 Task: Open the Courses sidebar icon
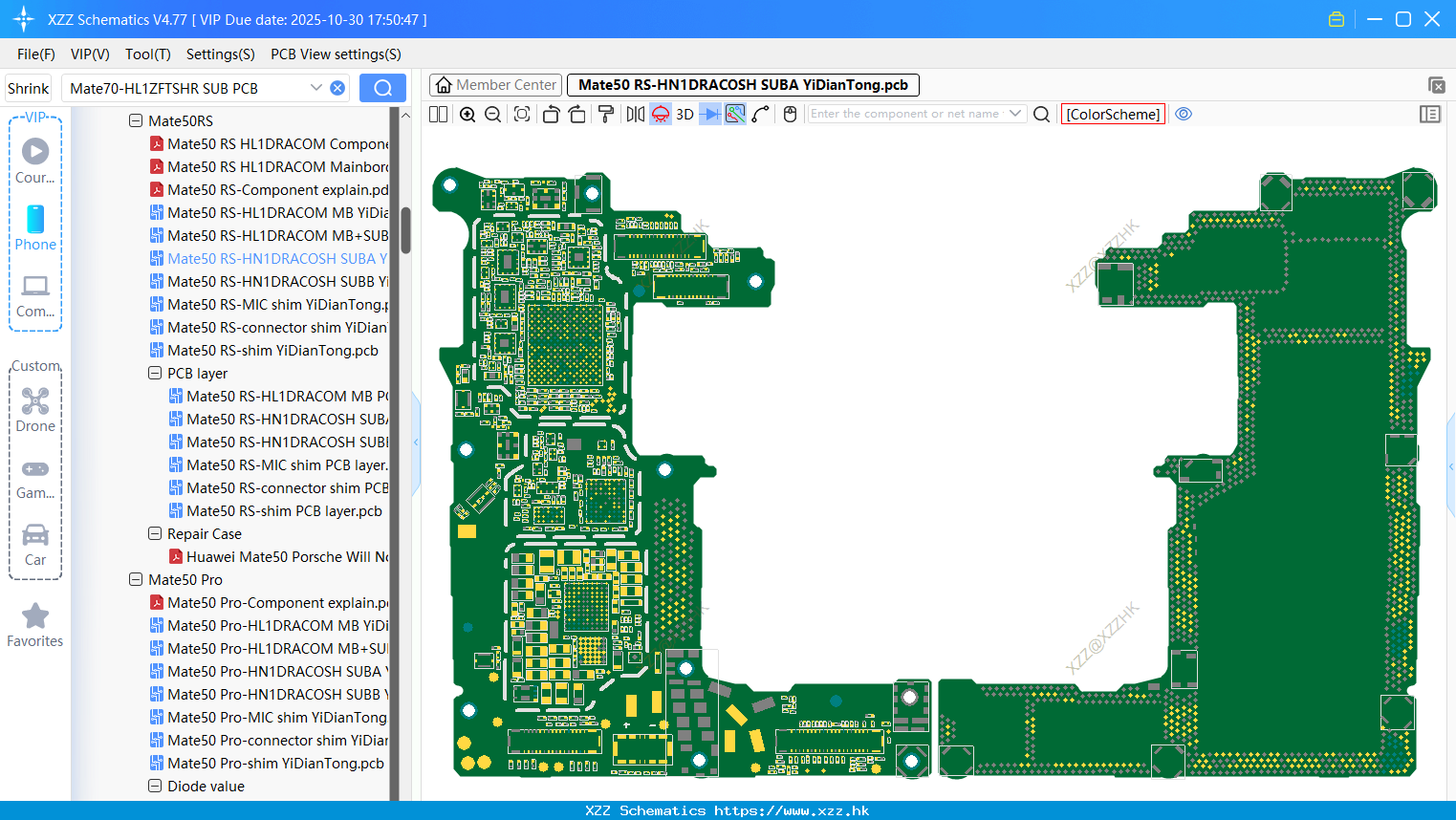tap(35, 161)
